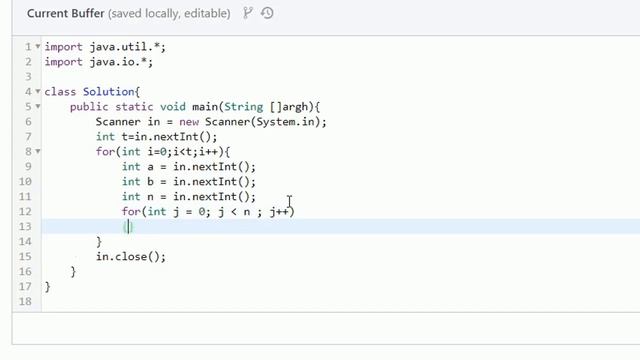Click the 'import java.util.*;' line

pos(105,47)
